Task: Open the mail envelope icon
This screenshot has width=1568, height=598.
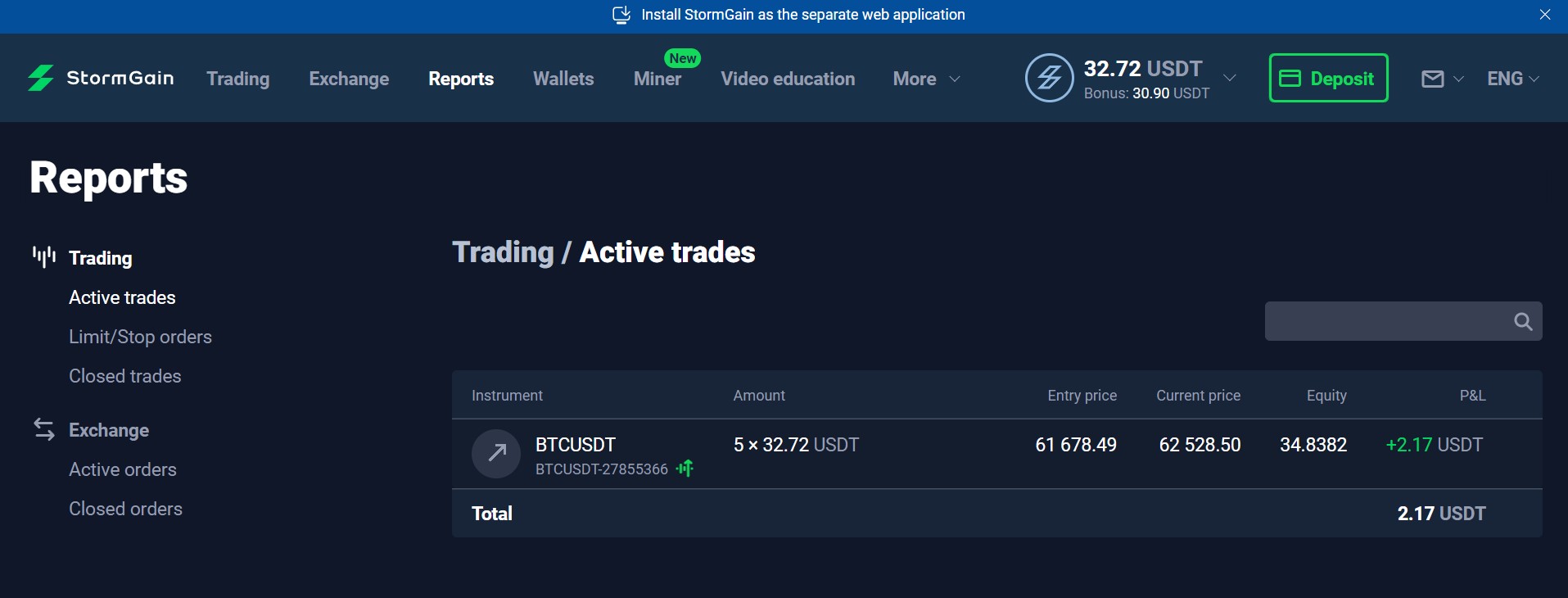Action: pyautogui.click(x=1432, y=79)
